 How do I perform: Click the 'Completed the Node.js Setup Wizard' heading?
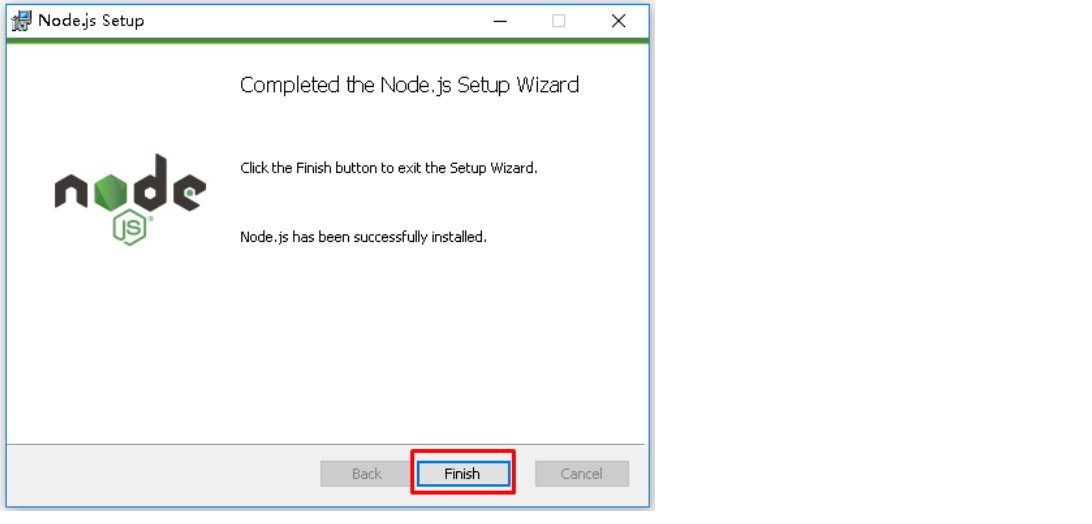(x=409, y=85)
